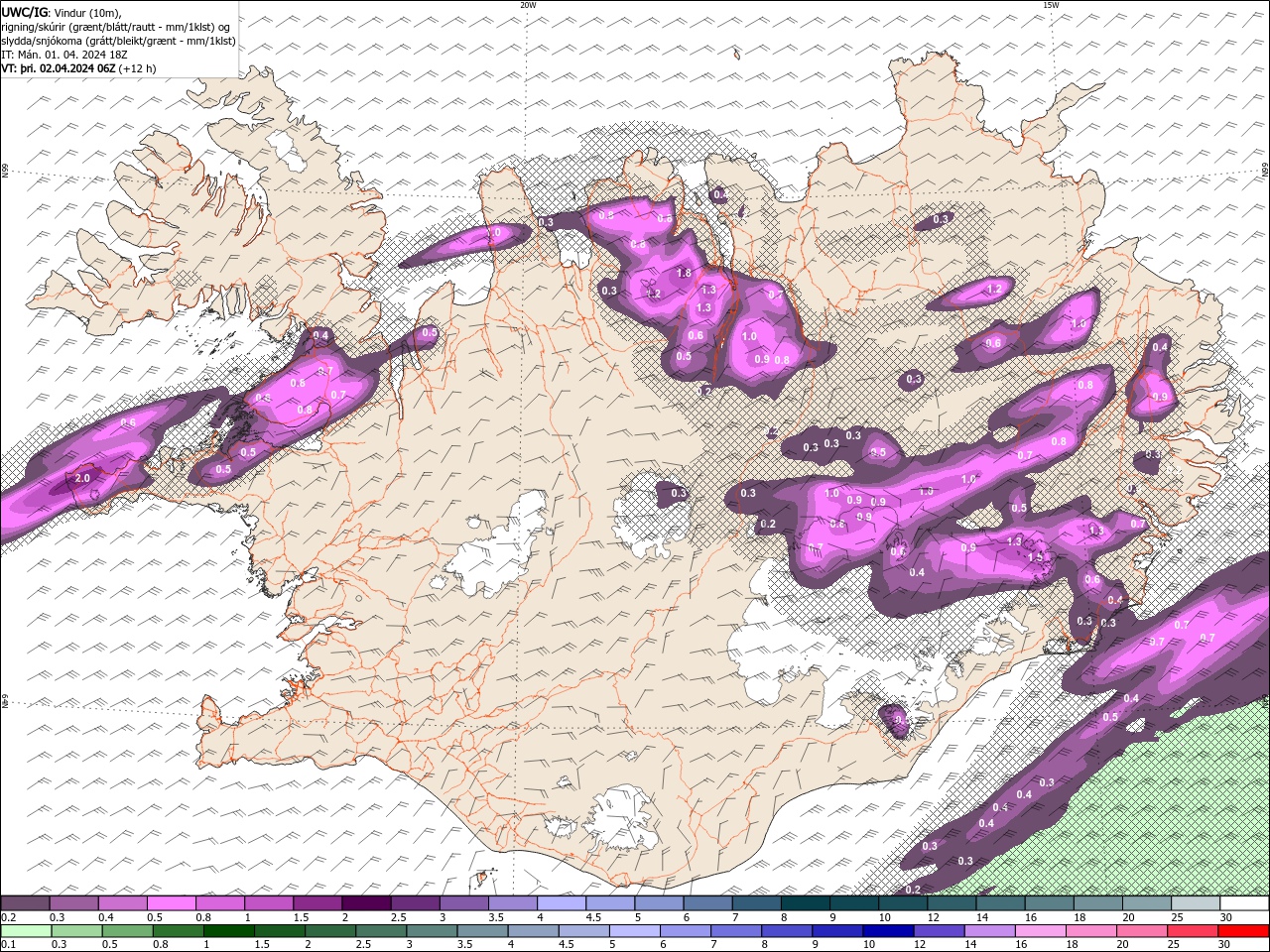Click the '1.5' precipitation value on the map
This screenshot has width=1270, height=952.
1036,557
